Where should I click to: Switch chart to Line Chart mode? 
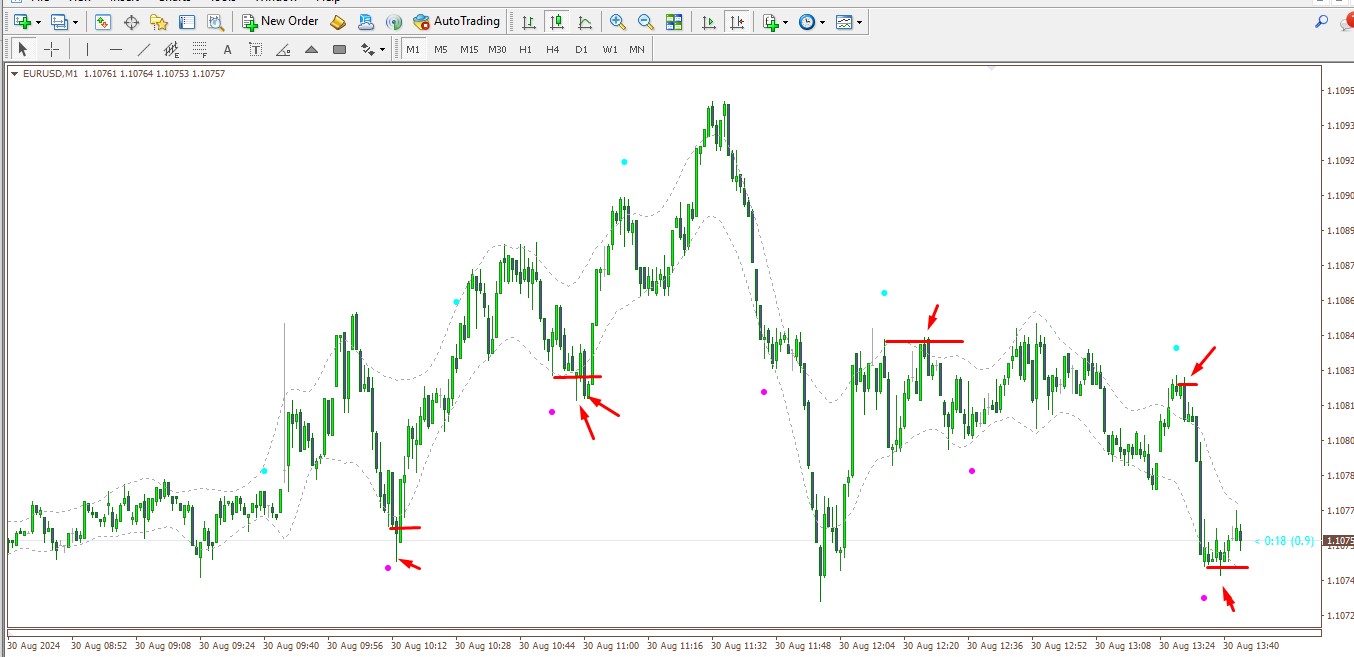pyautogui.click(x=586, y=21)
